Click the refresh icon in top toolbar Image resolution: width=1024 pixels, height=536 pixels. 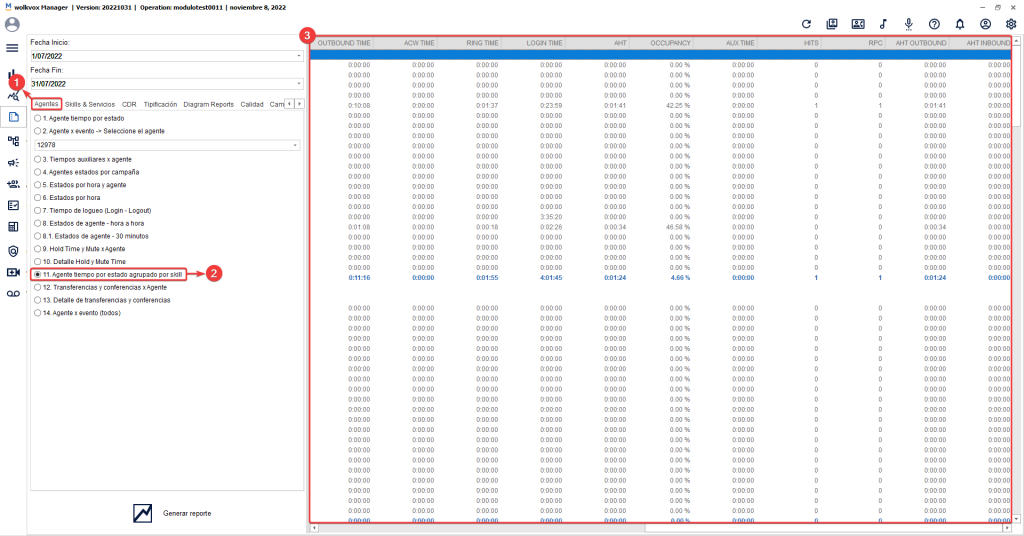(x=807, y=24)
